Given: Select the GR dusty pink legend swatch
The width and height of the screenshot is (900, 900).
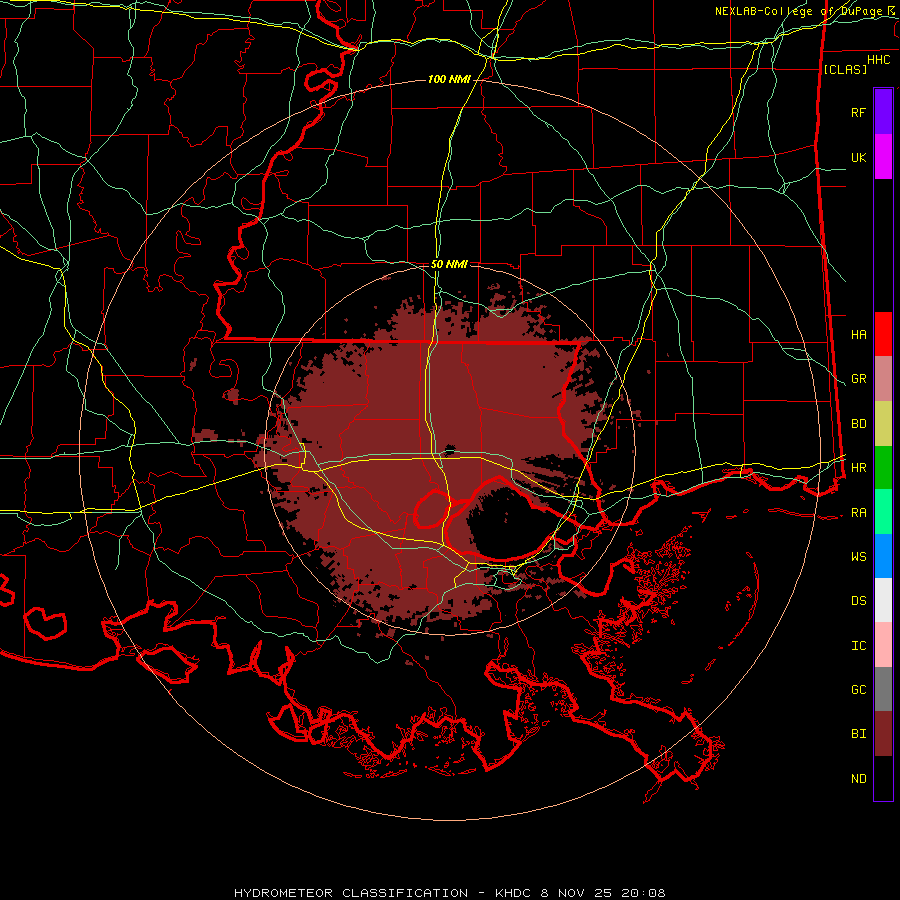Looking at the screenshot, I should [883, 378].
